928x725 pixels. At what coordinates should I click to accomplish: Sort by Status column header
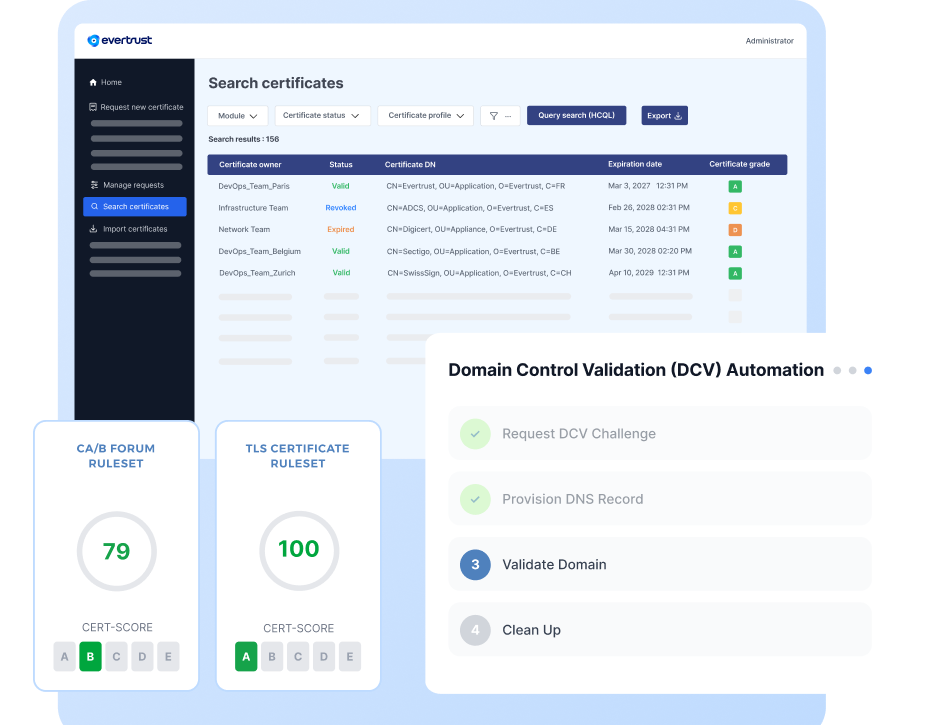pyautogui.click(x=341, y=165)
